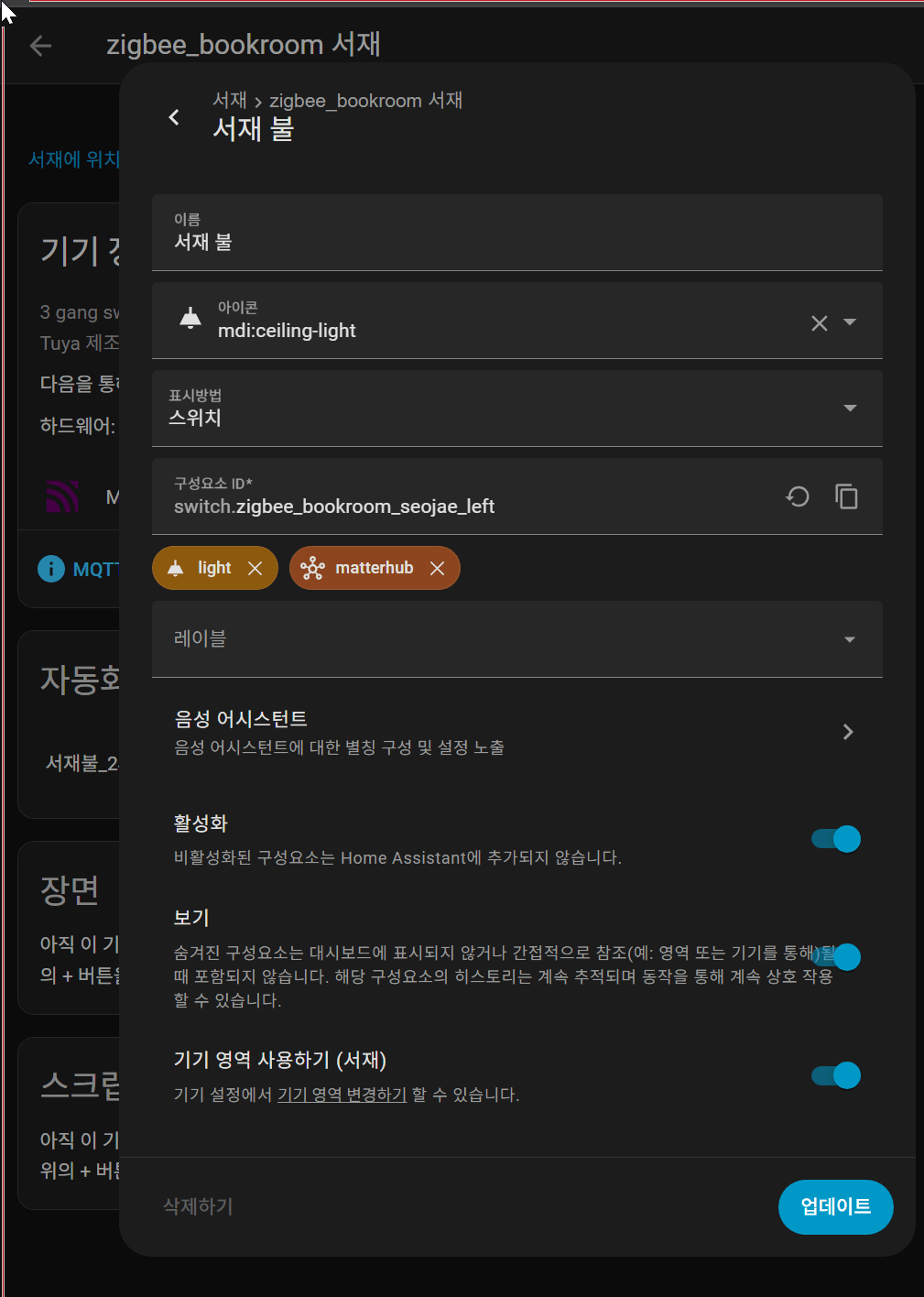Open the 기기 영역 변경하기 link
The image size is (924, 1297).
[x=342, y=1095]
